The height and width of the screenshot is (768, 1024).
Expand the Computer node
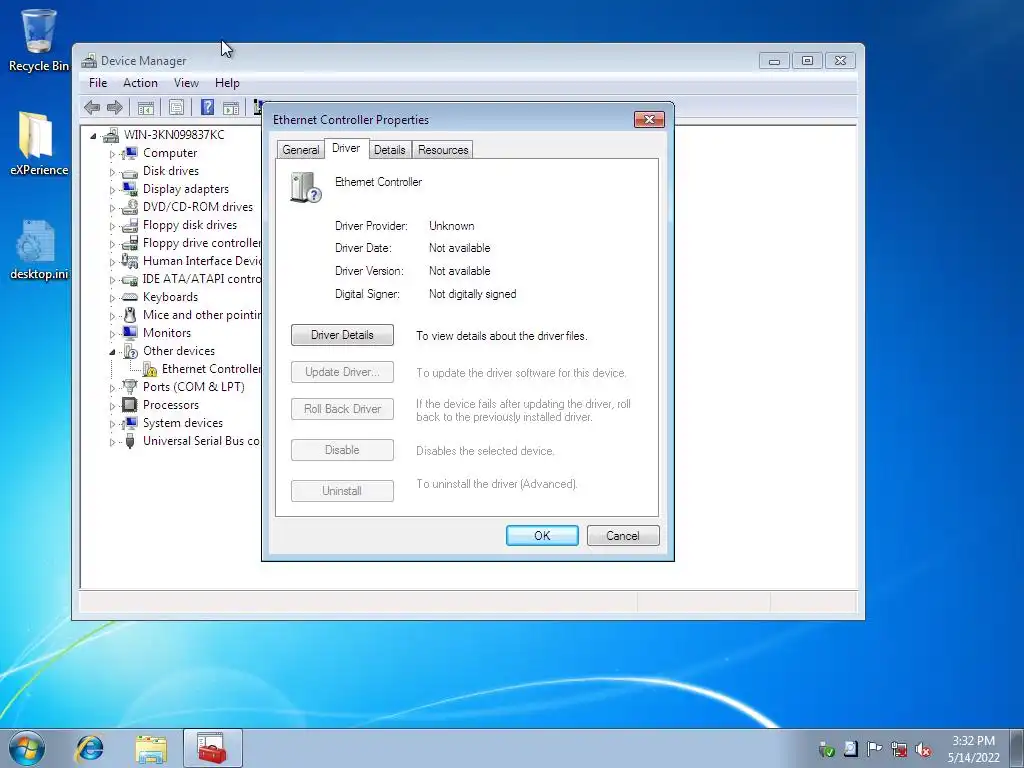point(112,154)
